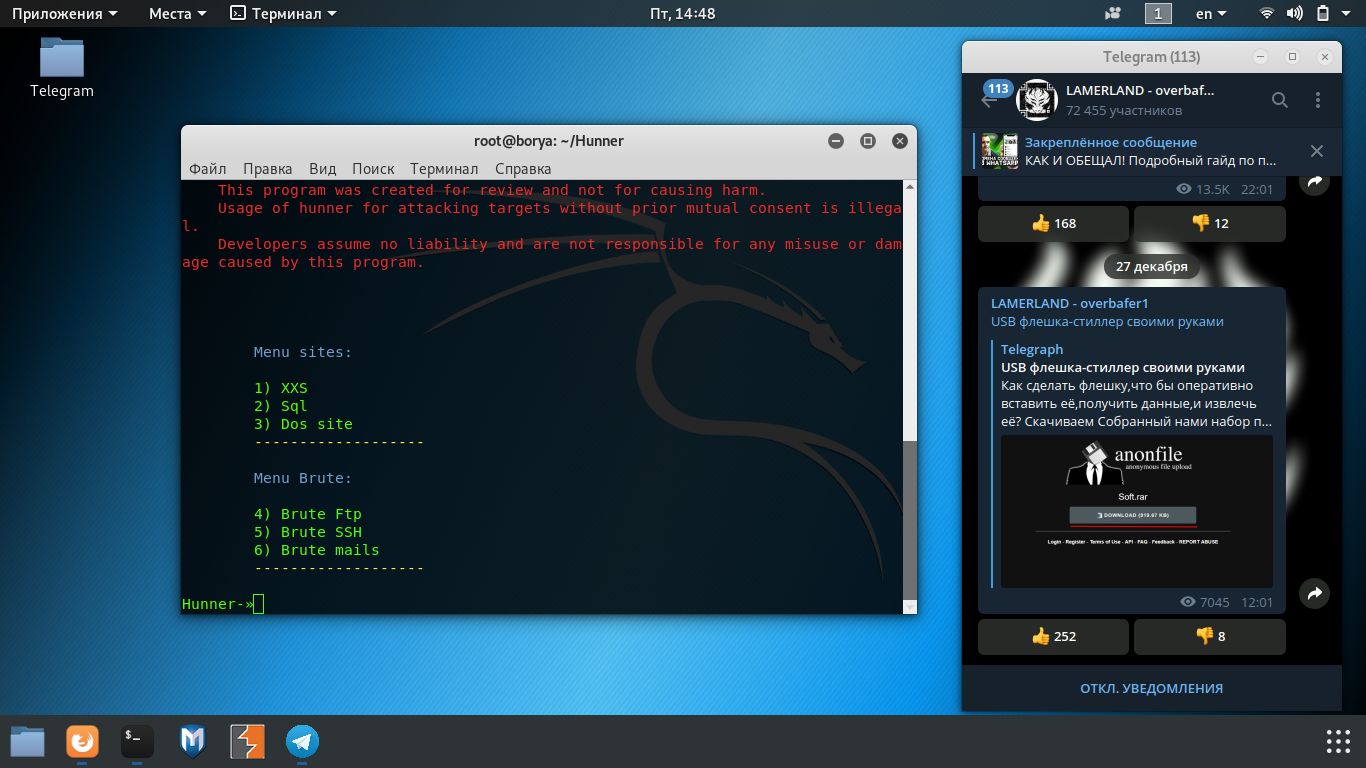Launch Metasploit from the dock
1366x768 pixels.
192,741
